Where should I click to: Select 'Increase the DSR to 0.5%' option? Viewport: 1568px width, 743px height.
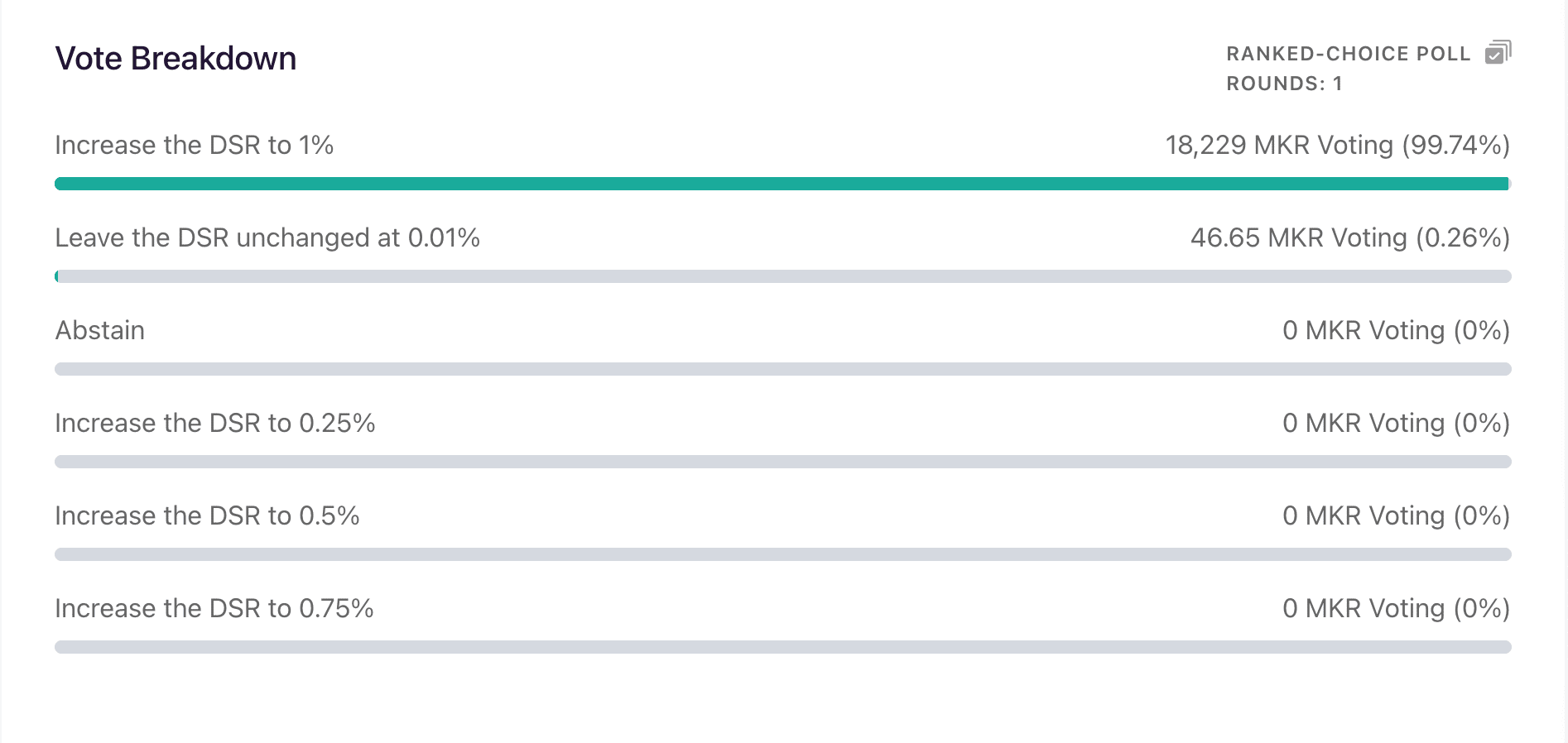(207, 515)
